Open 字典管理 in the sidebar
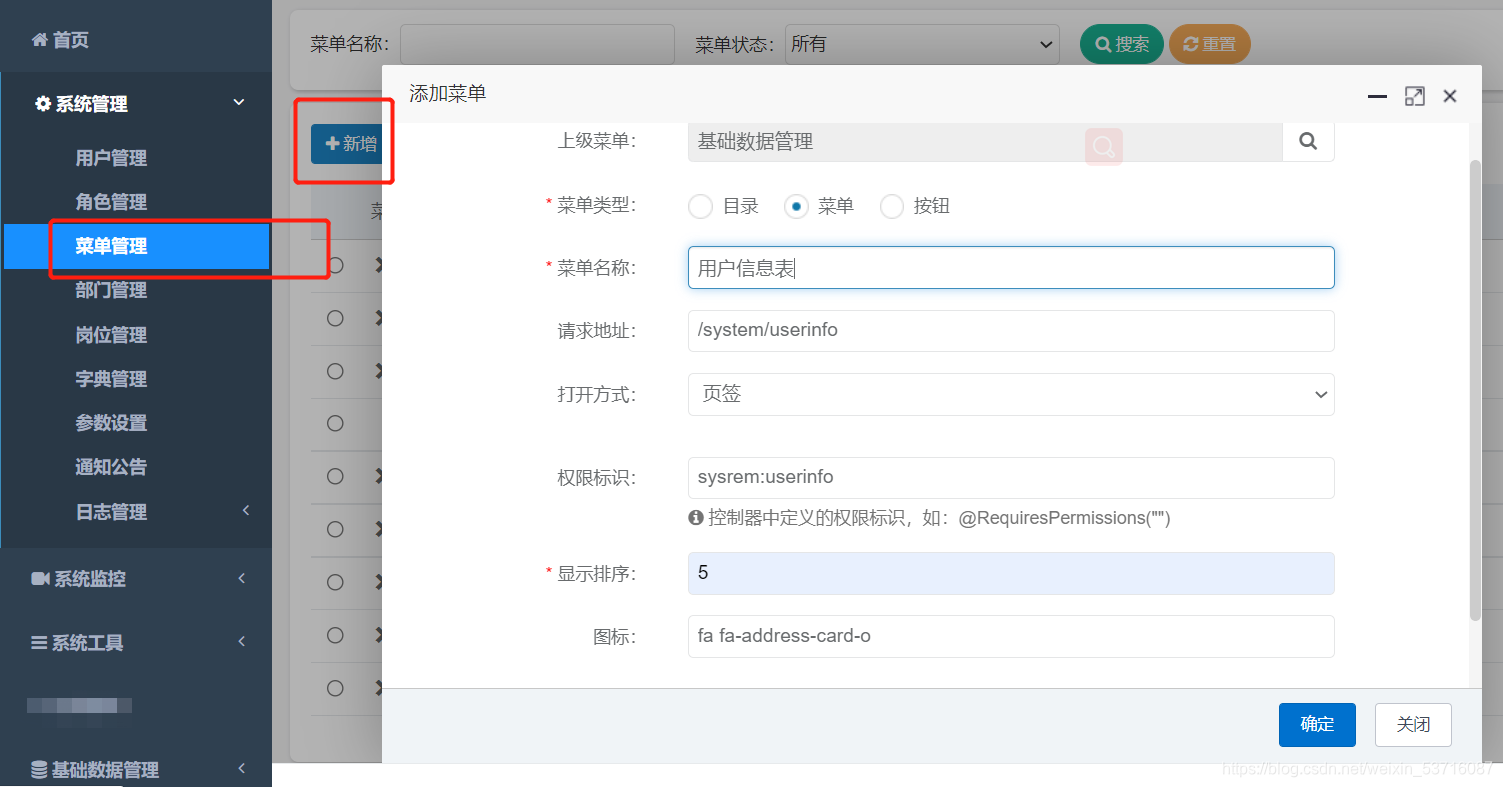The image size is (1503, 787). (111, 379)
